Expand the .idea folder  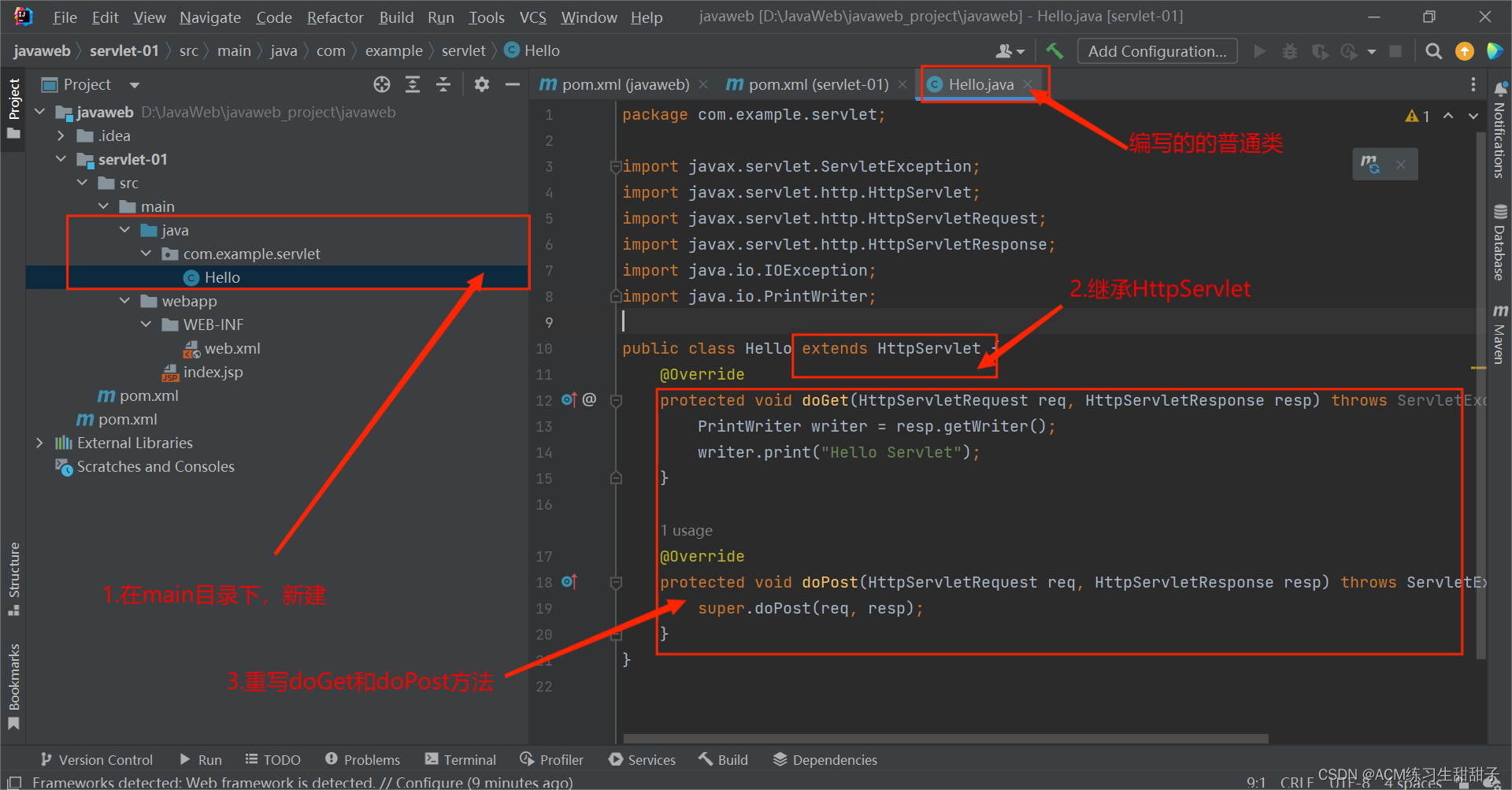(61, 135)
